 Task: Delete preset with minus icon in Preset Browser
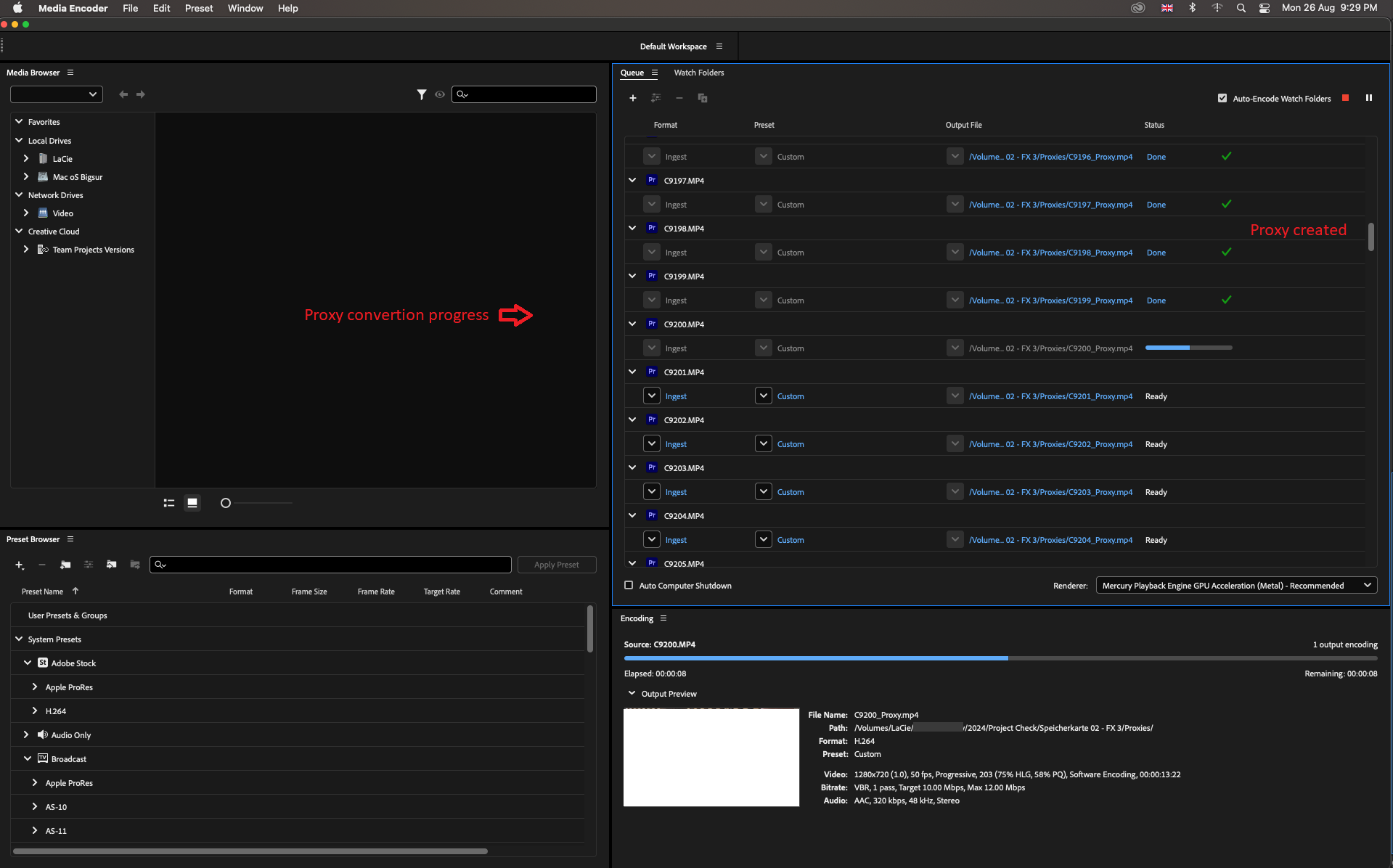42,565
